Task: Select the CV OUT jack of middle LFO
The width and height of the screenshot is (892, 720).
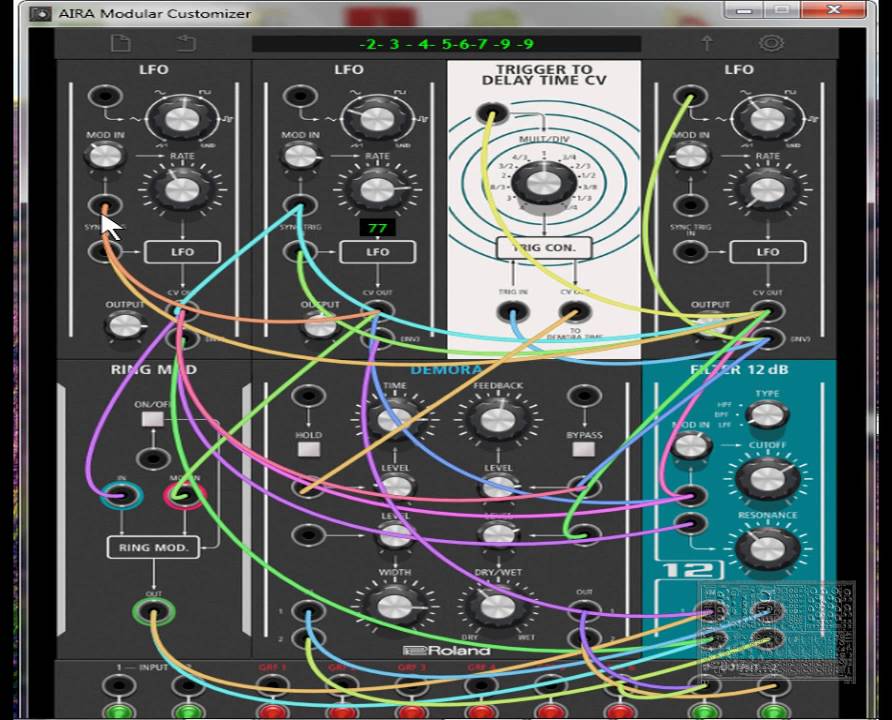Action: tap(378, 311)
